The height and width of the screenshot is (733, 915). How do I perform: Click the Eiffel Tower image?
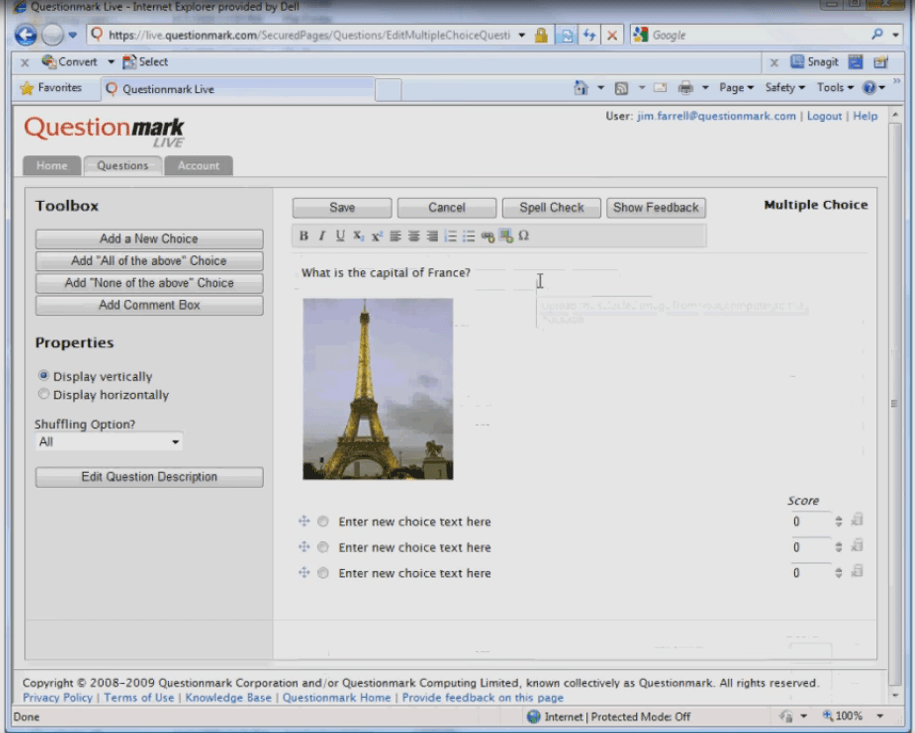[378, 388]
